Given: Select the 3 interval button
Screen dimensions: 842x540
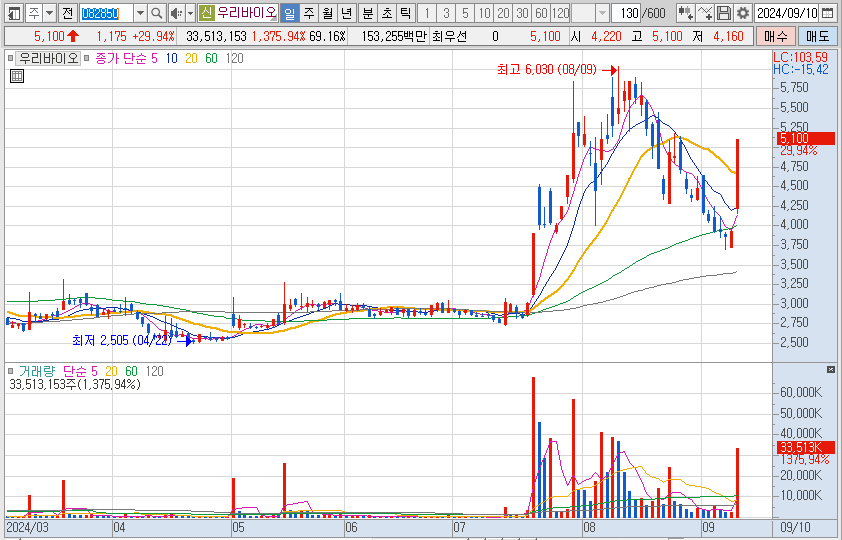Looking at the screenshot, I should 446,13.
